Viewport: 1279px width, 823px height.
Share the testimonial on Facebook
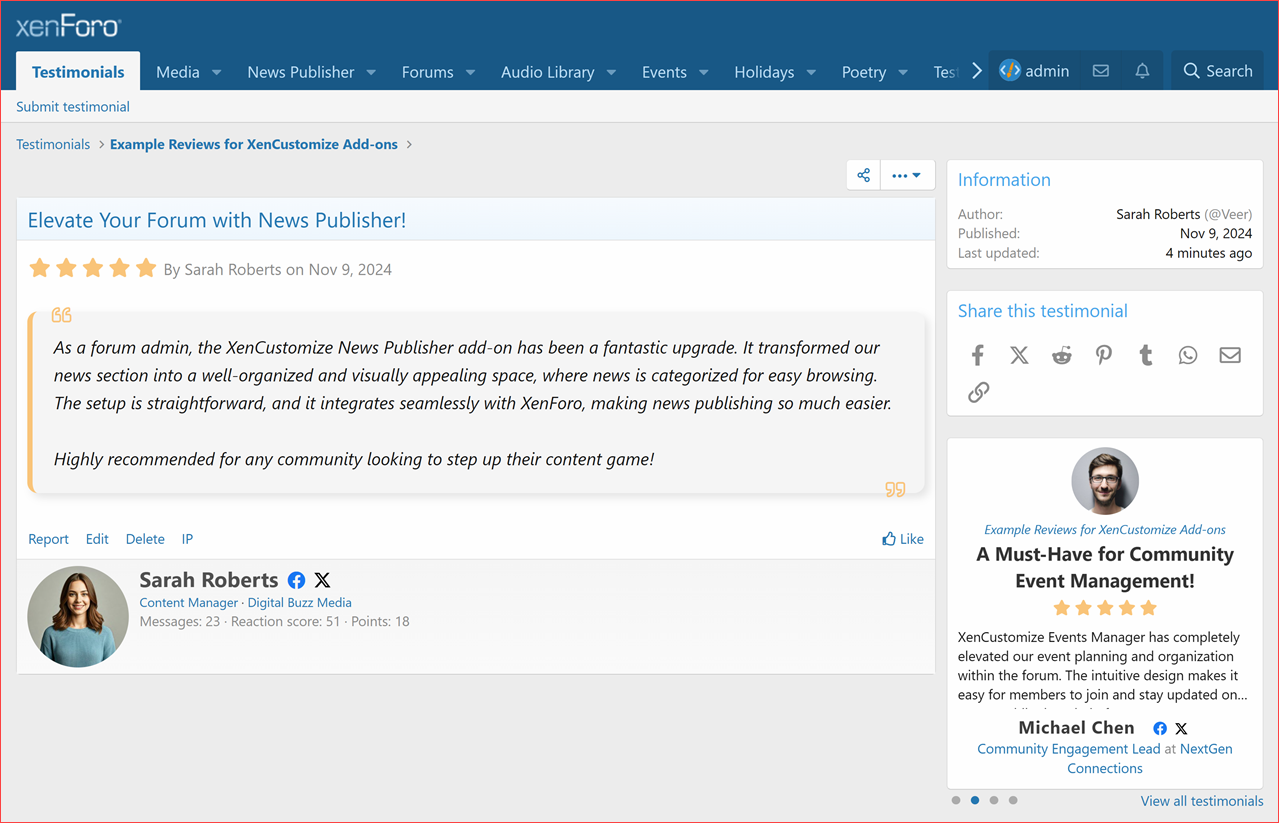[x=977, y=355]
